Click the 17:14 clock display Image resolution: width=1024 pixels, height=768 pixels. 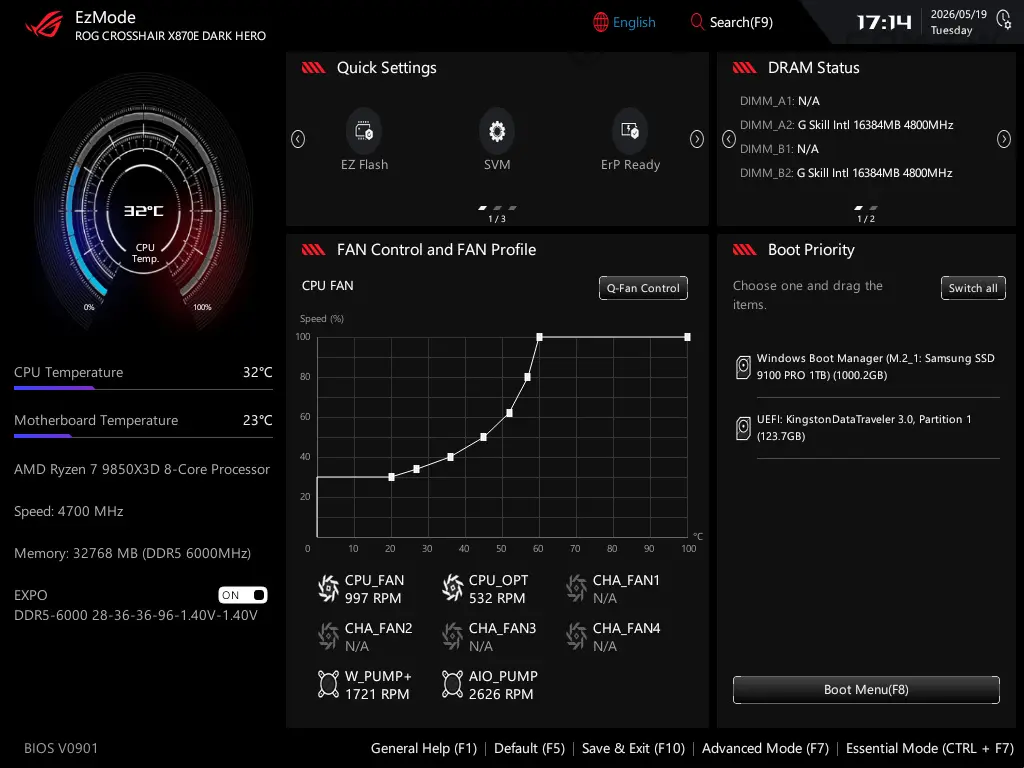pos(884,22)
